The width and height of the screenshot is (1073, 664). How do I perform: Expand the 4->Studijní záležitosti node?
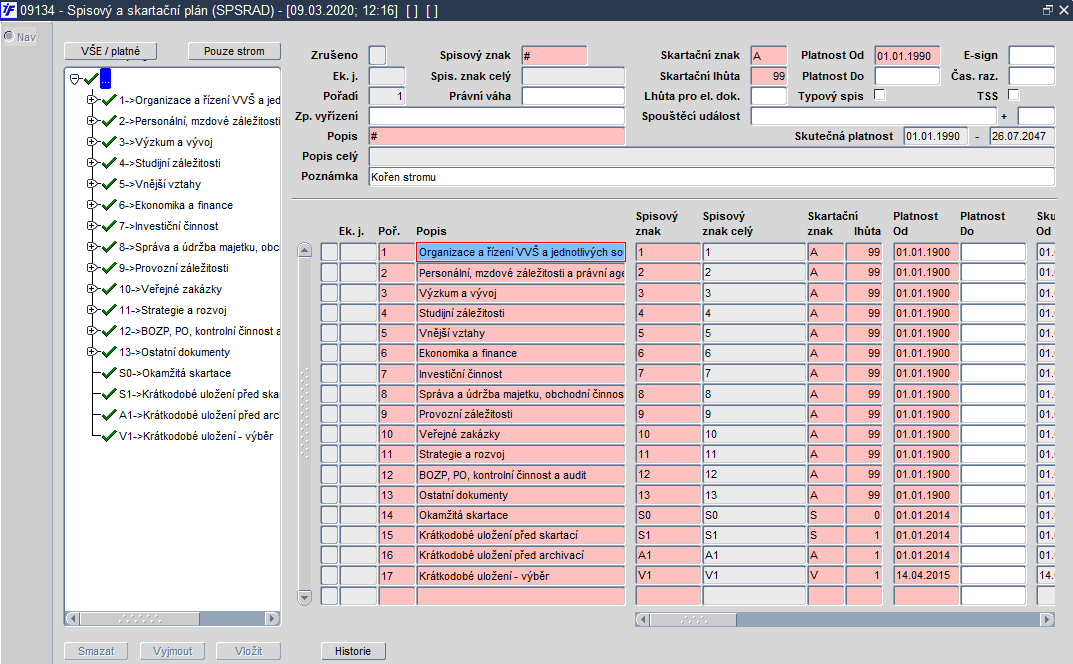tap(92, 163)
